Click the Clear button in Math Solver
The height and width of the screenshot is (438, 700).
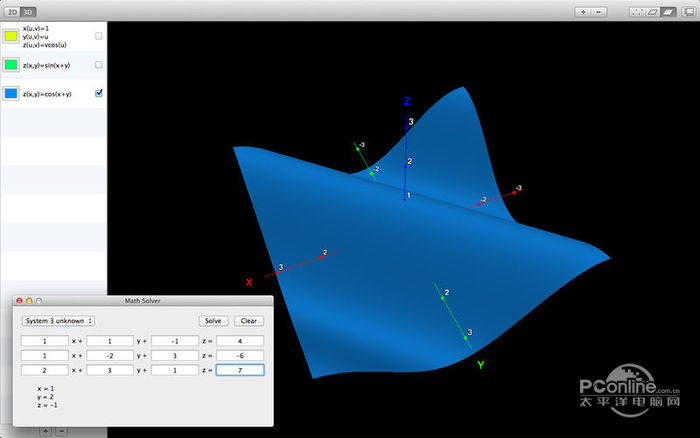click(x=249, y=321)
